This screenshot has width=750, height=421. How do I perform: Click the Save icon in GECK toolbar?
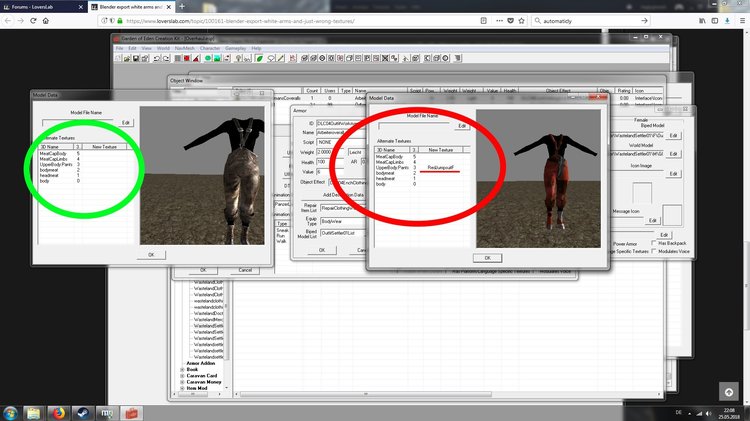[136, 58]
